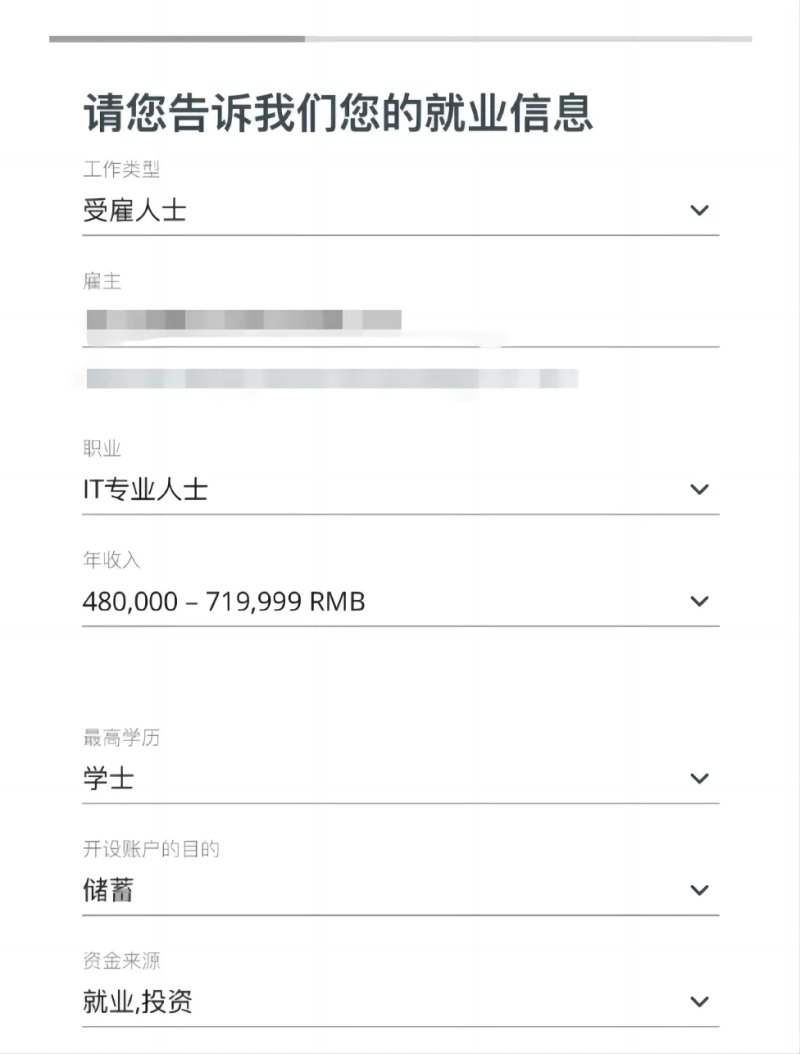The image size is (800, 1054).
Task: Click the 工作类型 field label
Action: pos(121,169)
